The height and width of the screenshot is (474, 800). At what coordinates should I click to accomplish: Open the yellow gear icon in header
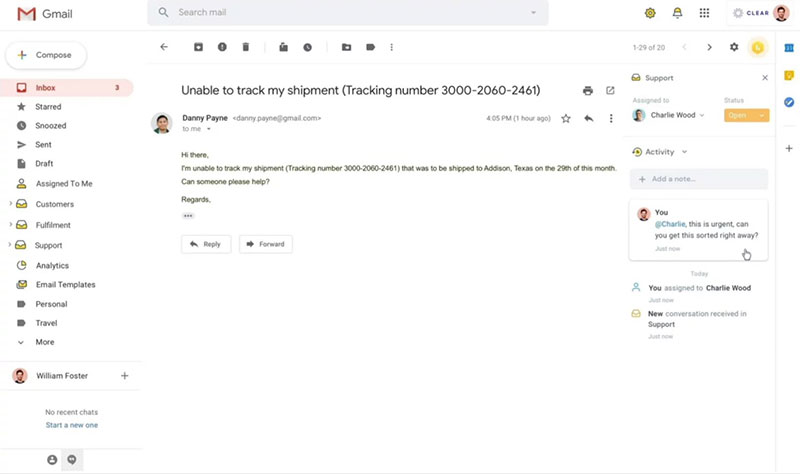(x=650, y=13)
